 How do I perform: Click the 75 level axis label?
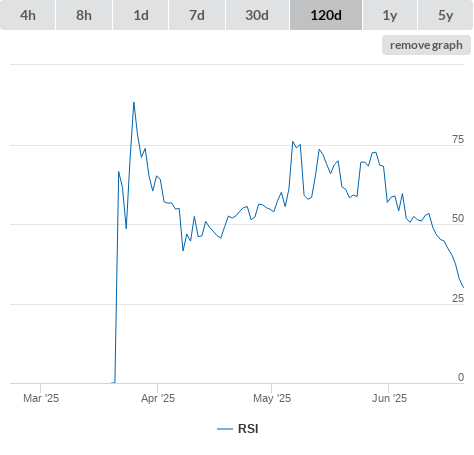click(458, 139)
